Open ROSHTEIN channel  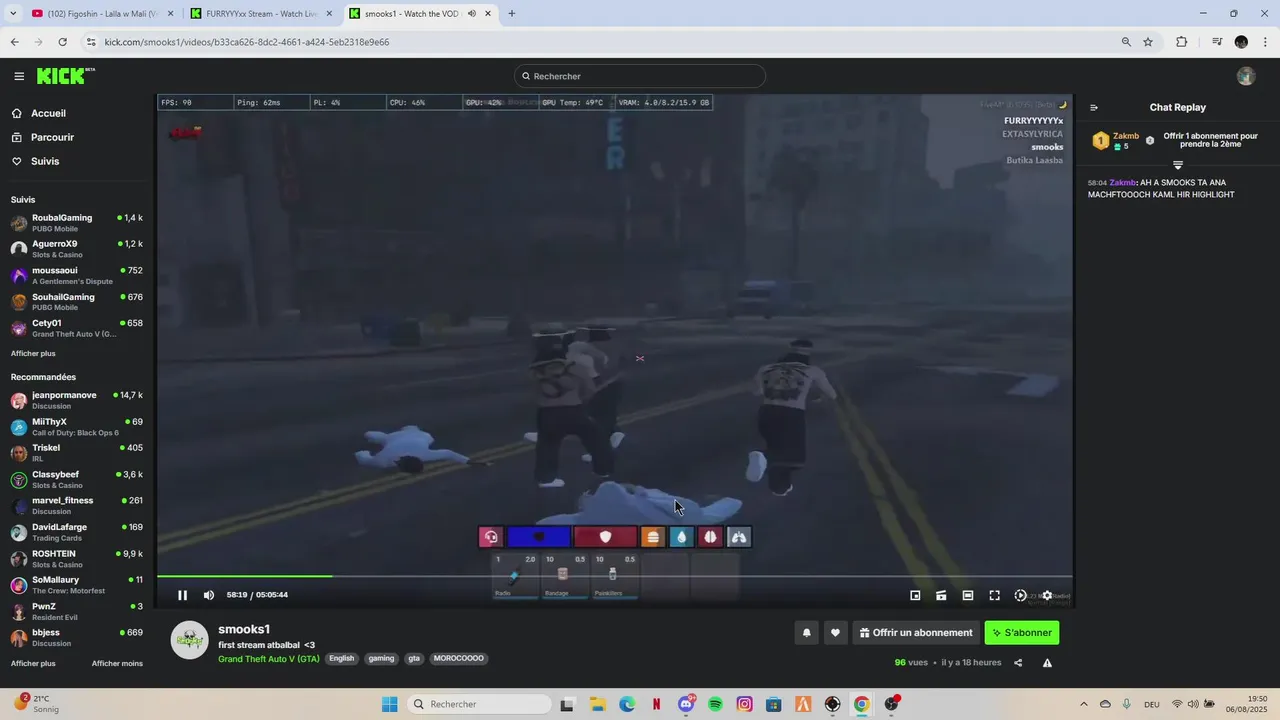pos(77,558)
